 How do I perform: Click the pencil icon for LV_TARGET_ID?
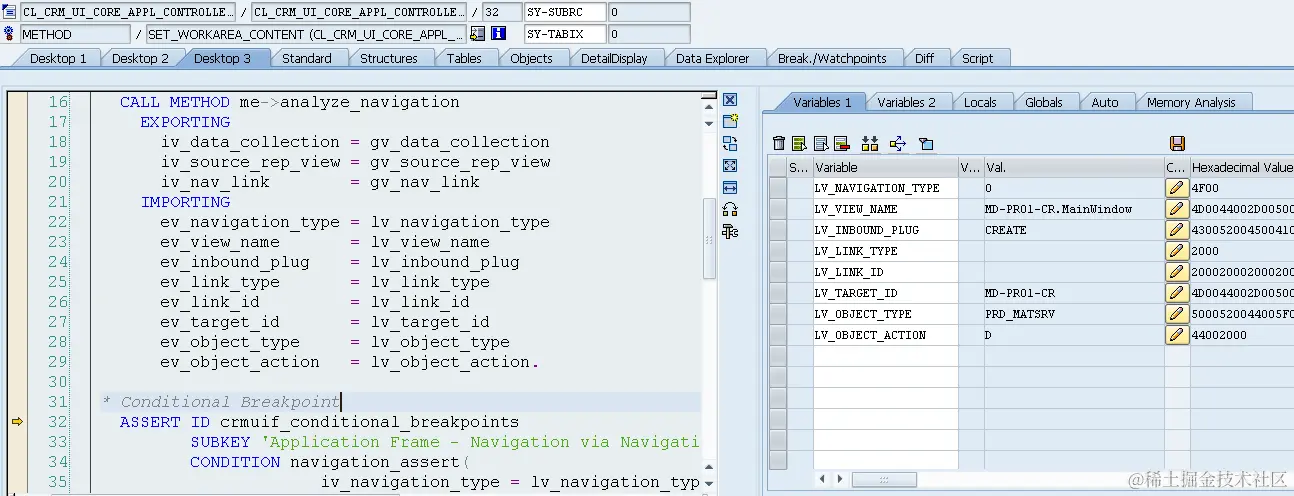point(1176,293)
